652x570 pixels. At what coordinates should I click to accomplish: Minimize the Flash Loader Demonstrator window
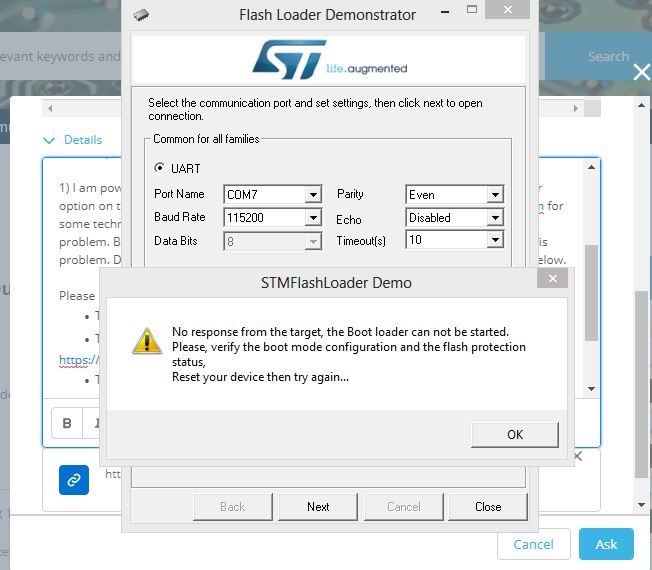click(445, 12)
